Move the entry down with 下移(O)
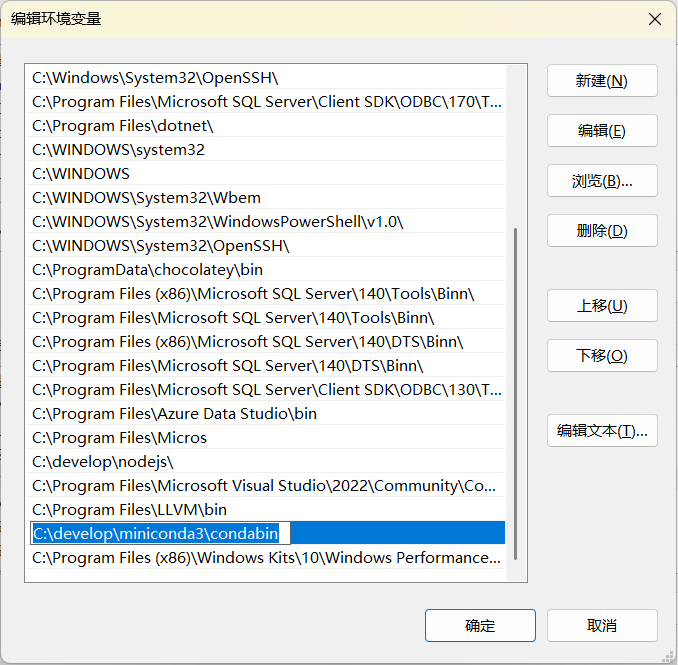The image size is (678, 665). tap(602, 355)
